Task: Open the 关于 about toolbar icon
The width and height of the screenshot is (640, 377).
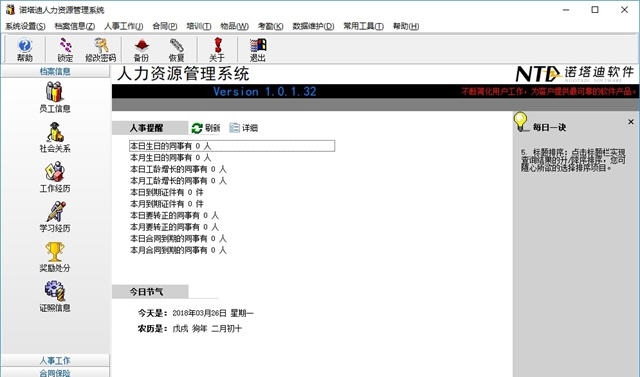Action: coord(217,50)
